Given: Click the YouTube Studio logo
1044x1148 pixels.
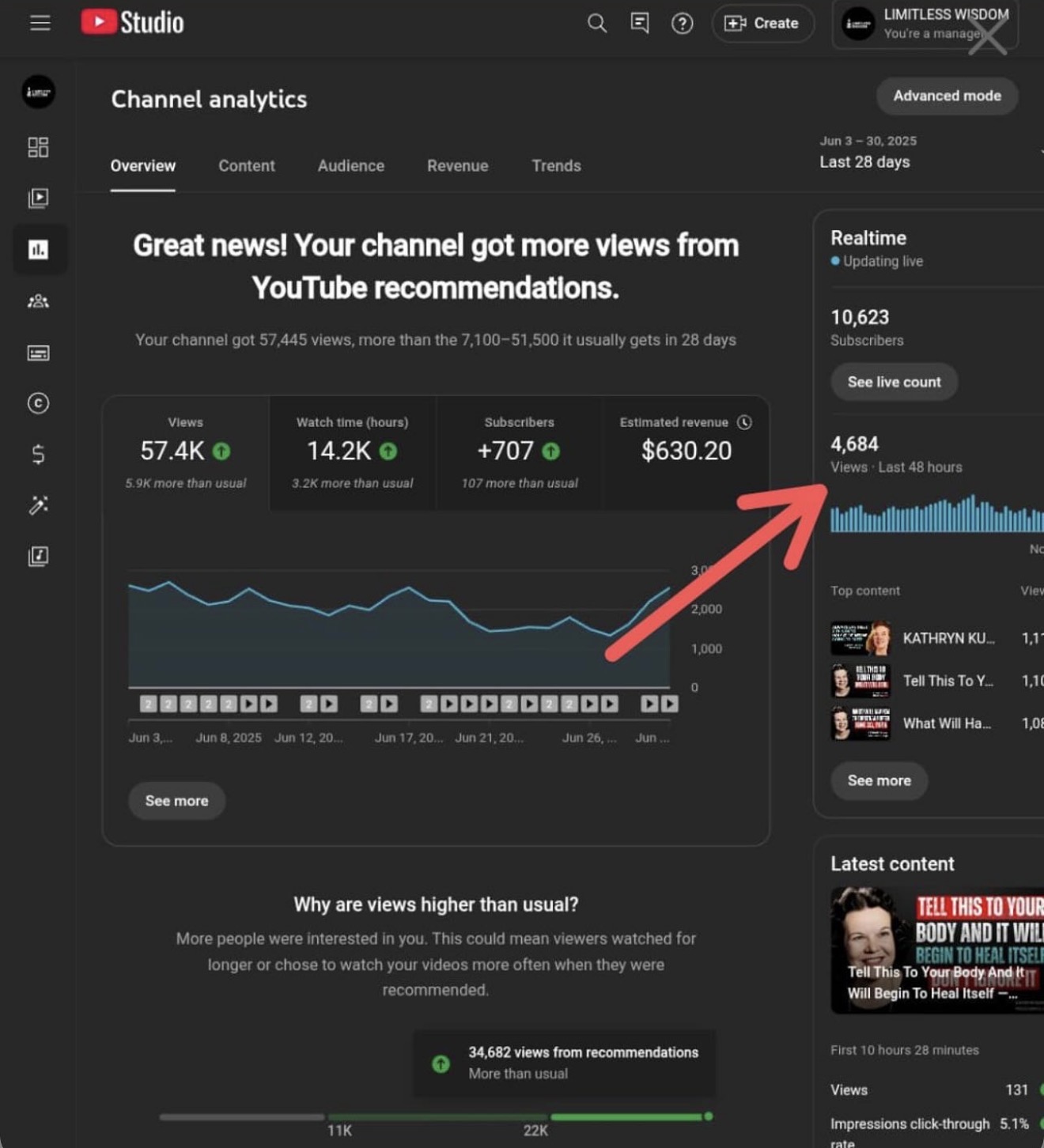Looking at the screenshot, I should click(132, 22).
